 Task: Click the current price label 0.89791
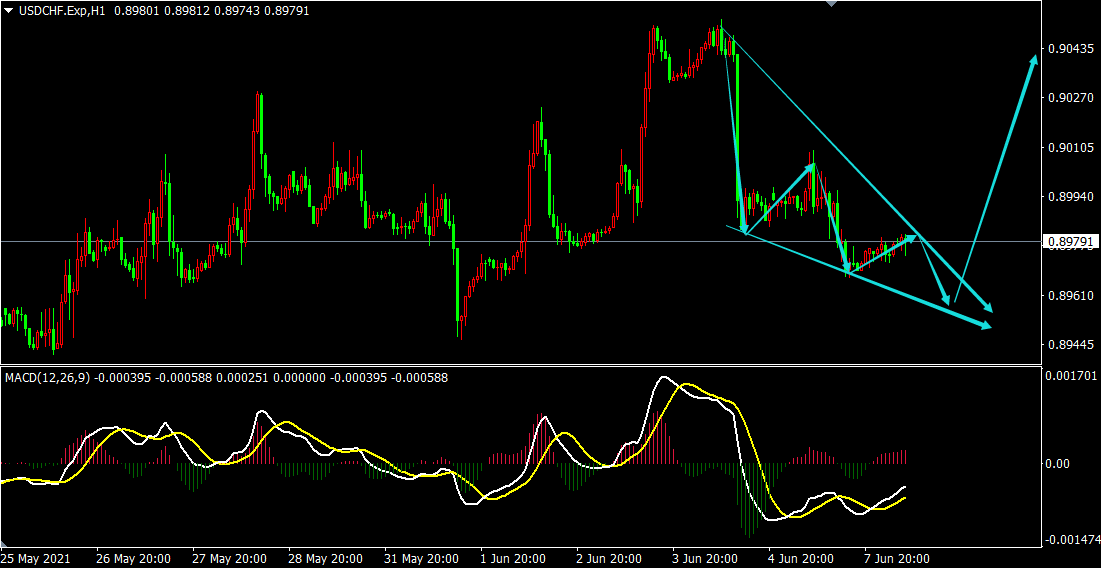1070,242
